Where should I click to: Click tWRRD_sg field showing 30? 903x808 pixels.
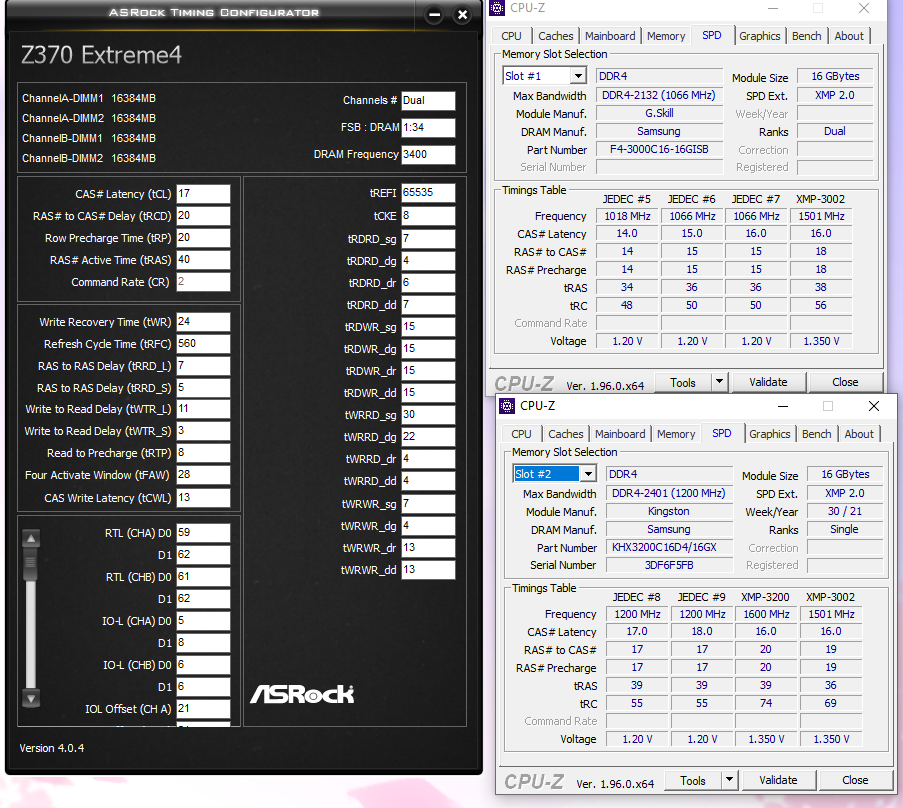pos(428,414)
